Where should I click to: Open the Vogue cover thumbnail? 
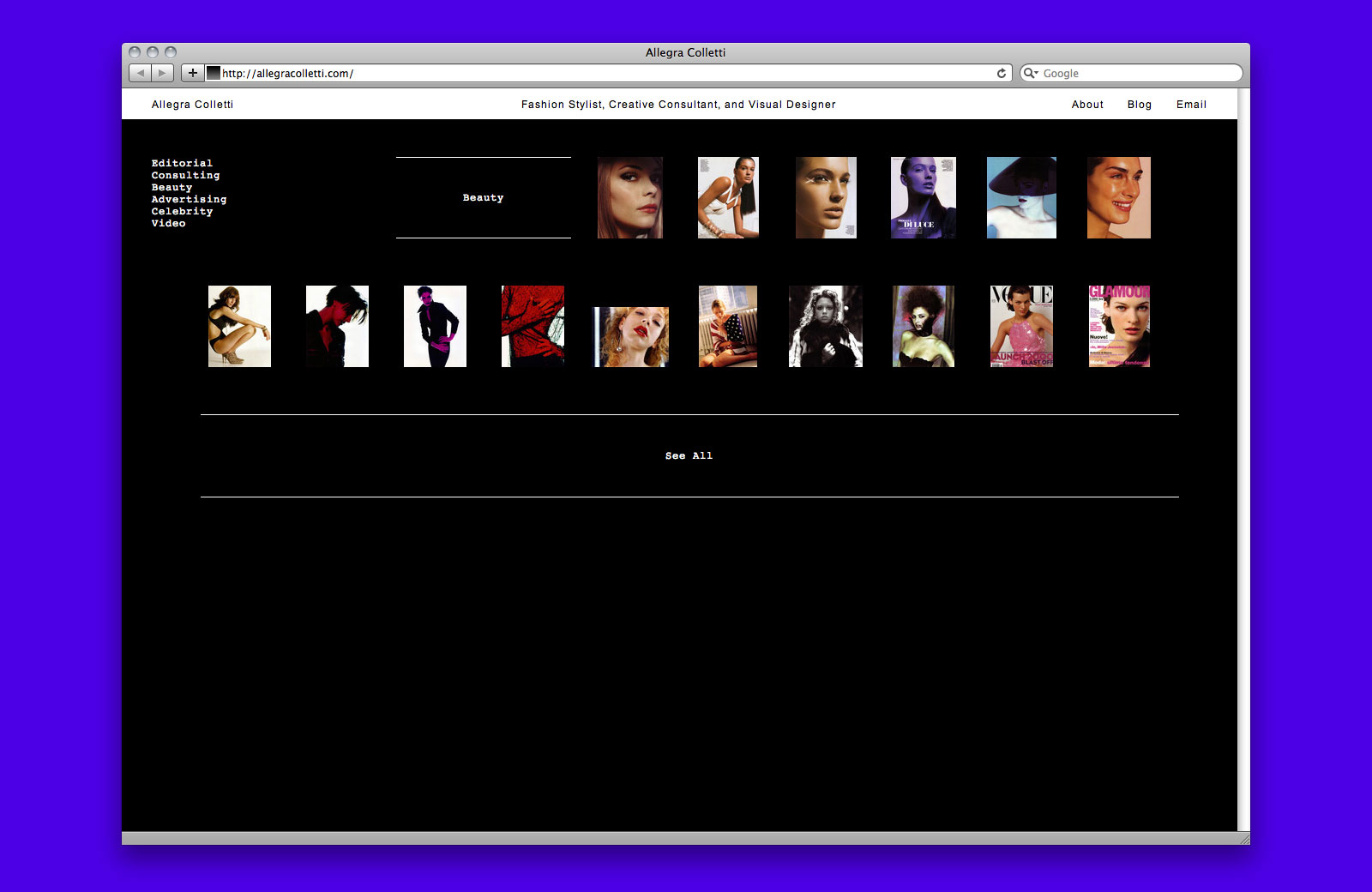click(x=1021, y=327)
